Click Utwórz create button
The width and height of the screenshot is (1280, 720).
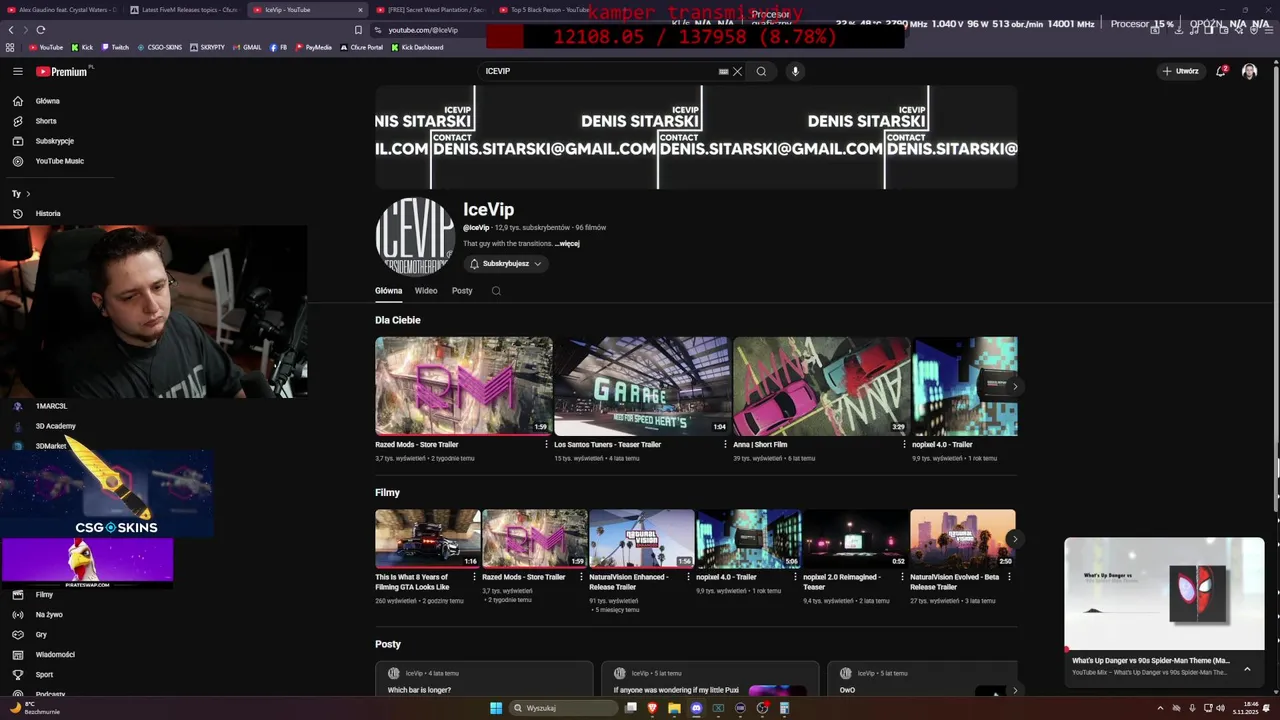click(x=1180, y=71)
